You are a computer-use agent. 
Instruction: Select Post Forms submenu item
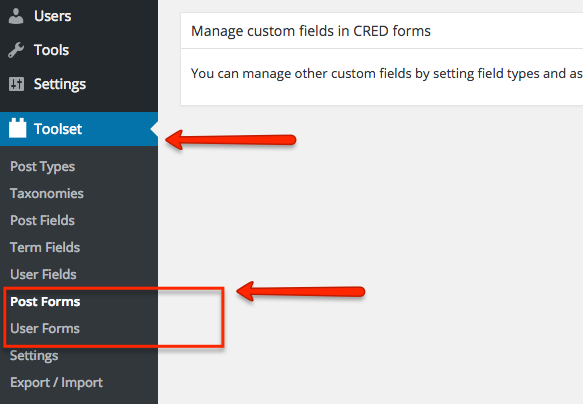[x=45, y=301]
